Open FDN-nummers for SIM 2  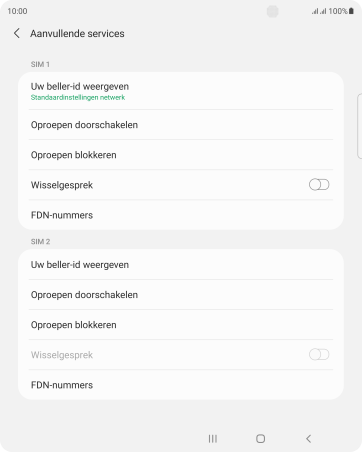pos(181,385)
